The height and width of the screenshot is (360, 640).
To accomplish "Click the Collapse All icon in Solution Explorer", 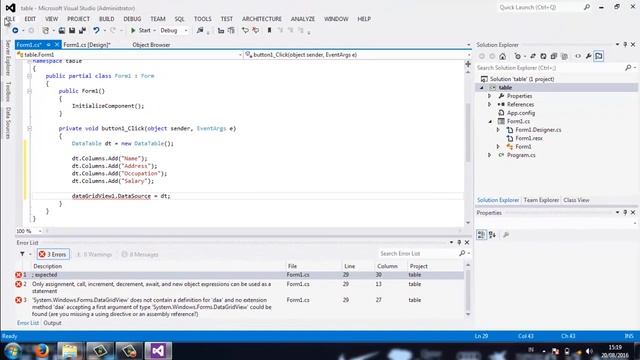I will coord(554,56).
